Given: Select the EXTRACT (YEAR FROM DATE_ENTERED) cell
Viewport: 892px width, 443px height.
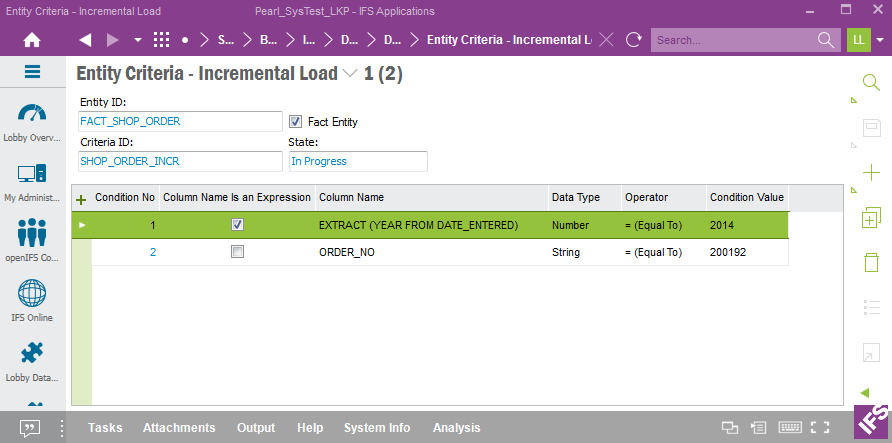Looking at the screenshot, I should [432, 225].
